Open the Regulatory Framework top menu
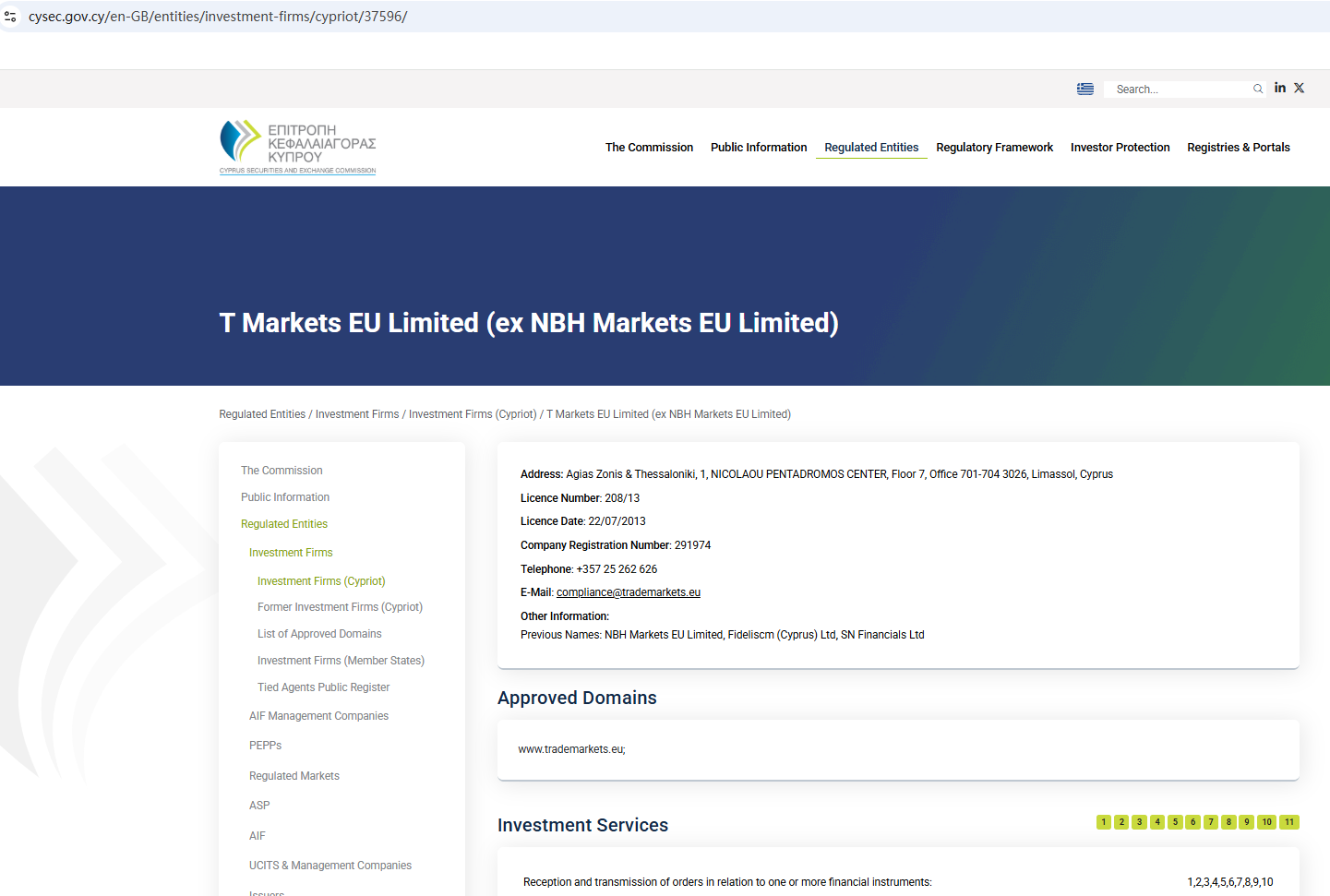Image resolution: width=1330 pixels, height=896 pixels. point(994,148)
